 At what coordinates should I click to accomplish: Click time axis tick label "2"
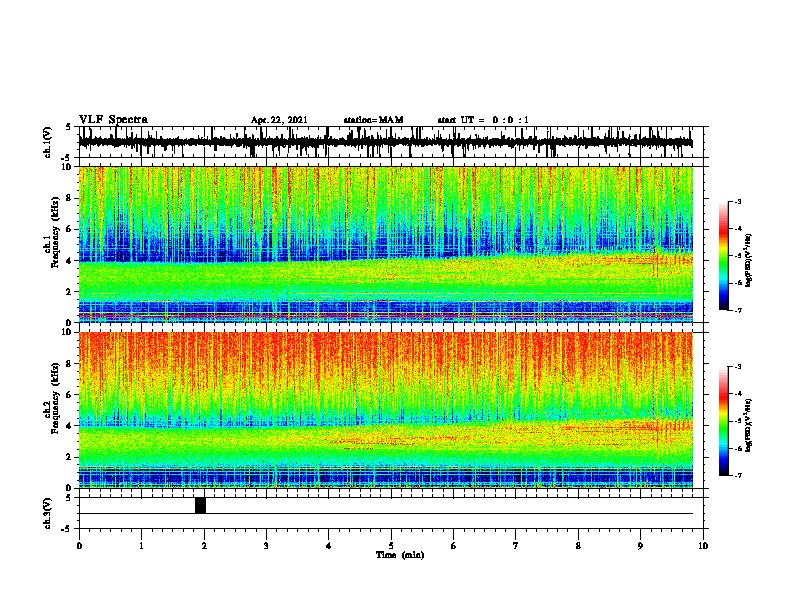(x=204, y=546)
